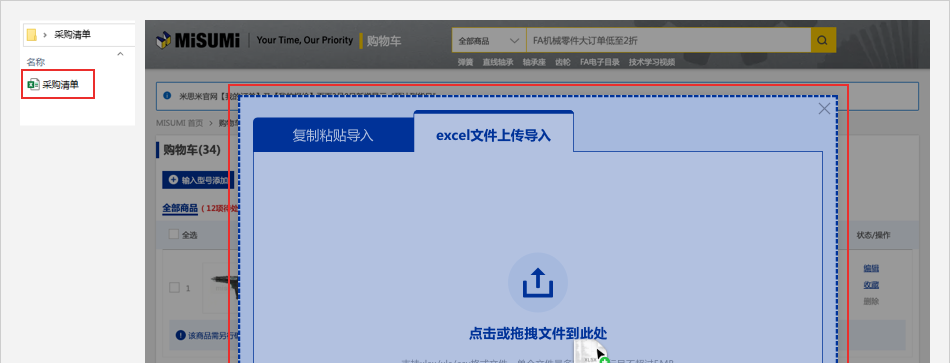Screen dimensions: 950x363
Task: Open the 齿轮 quick link
Action: point(563,62)
